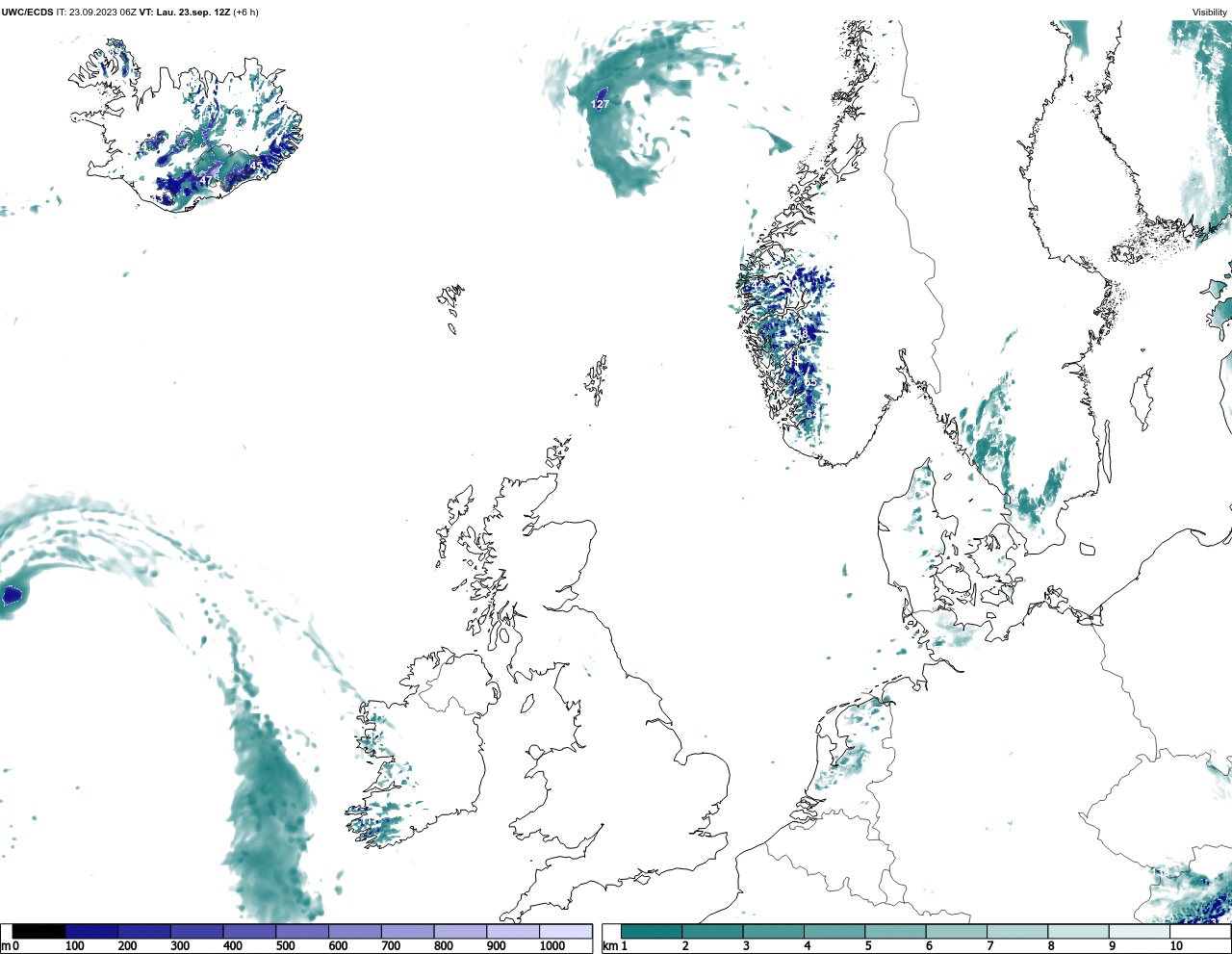Click the 'Visibility' title label

pos(1210,13)
